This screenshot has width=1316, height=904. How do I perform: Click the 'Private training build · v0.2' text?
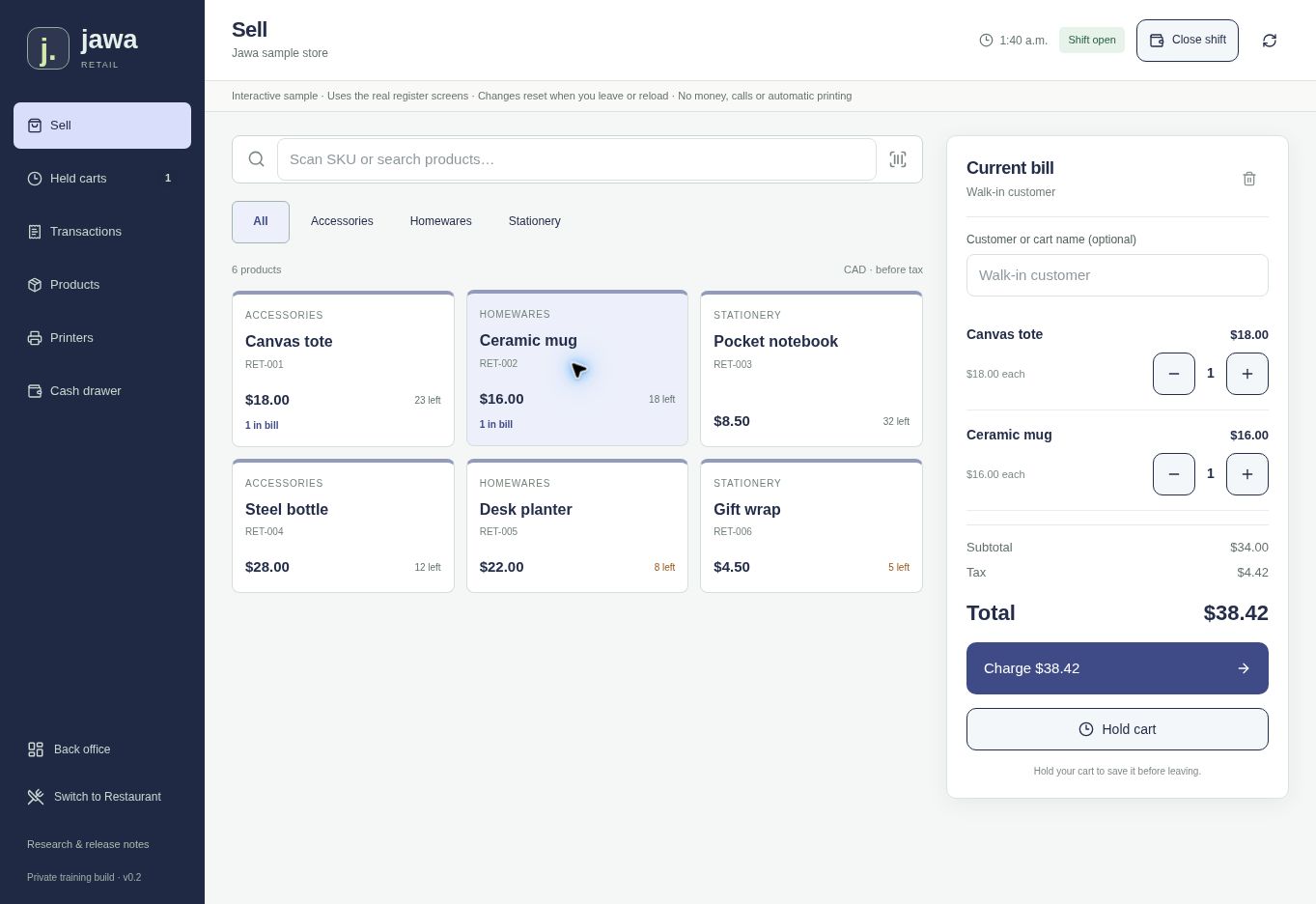(x=84, y=878)
